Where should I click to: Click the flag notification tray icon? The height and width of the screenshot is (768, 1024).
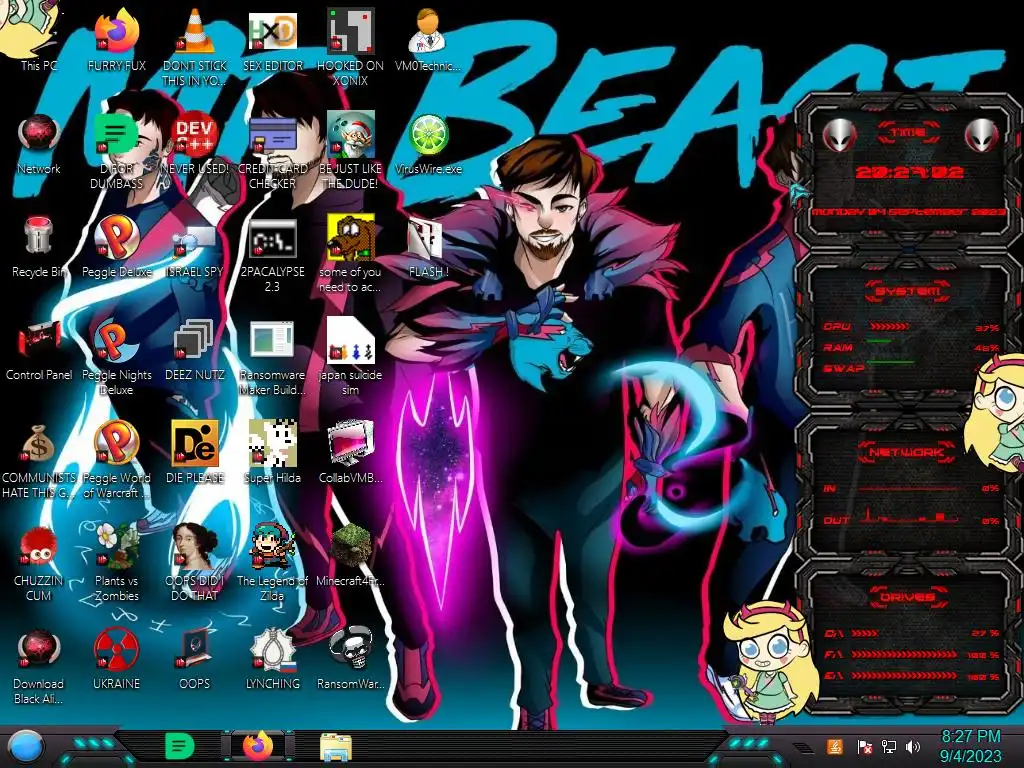[864, 746]
